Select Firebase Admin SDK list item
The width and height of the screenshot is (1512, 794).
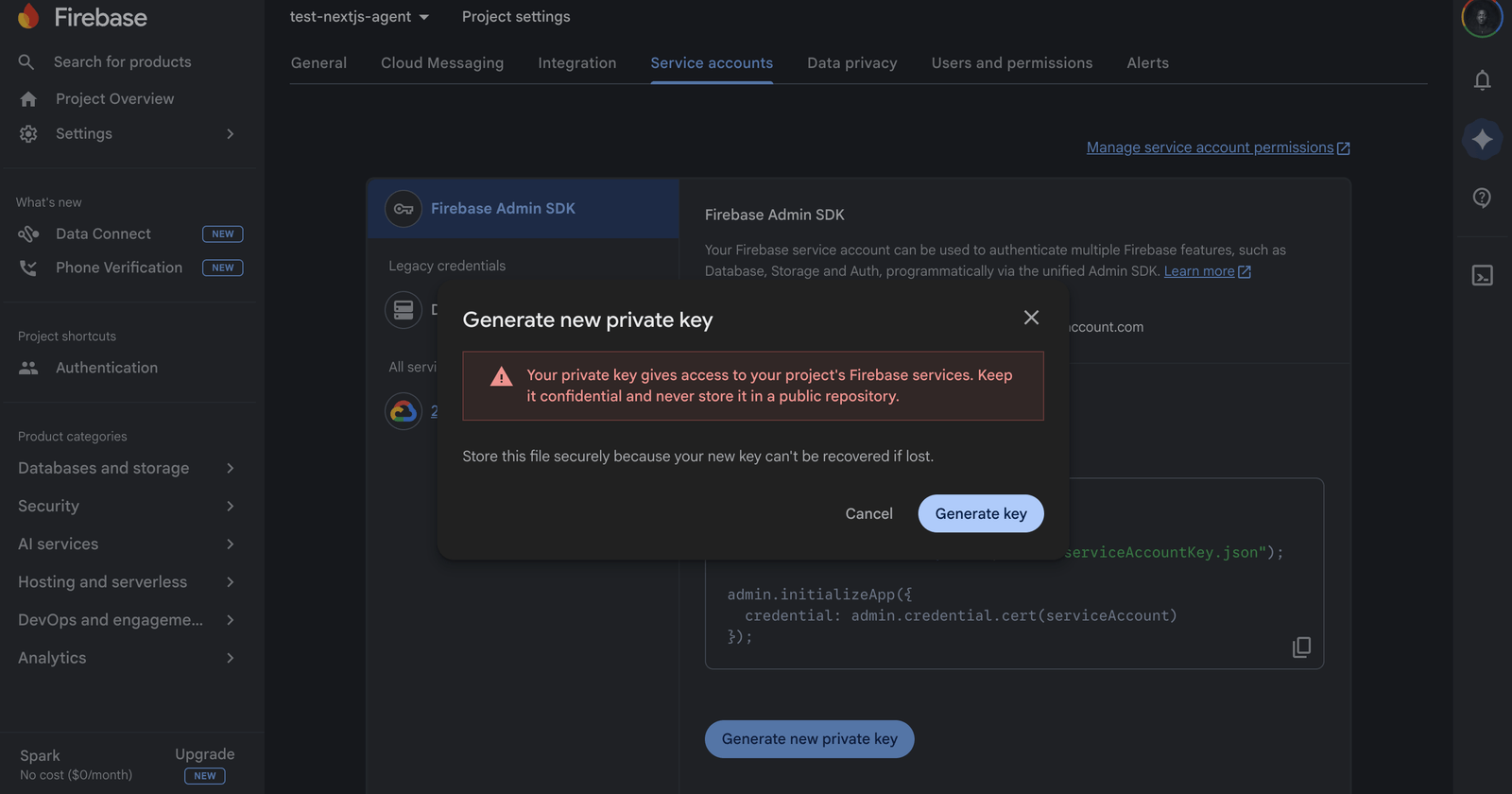(x=523, y=209)
